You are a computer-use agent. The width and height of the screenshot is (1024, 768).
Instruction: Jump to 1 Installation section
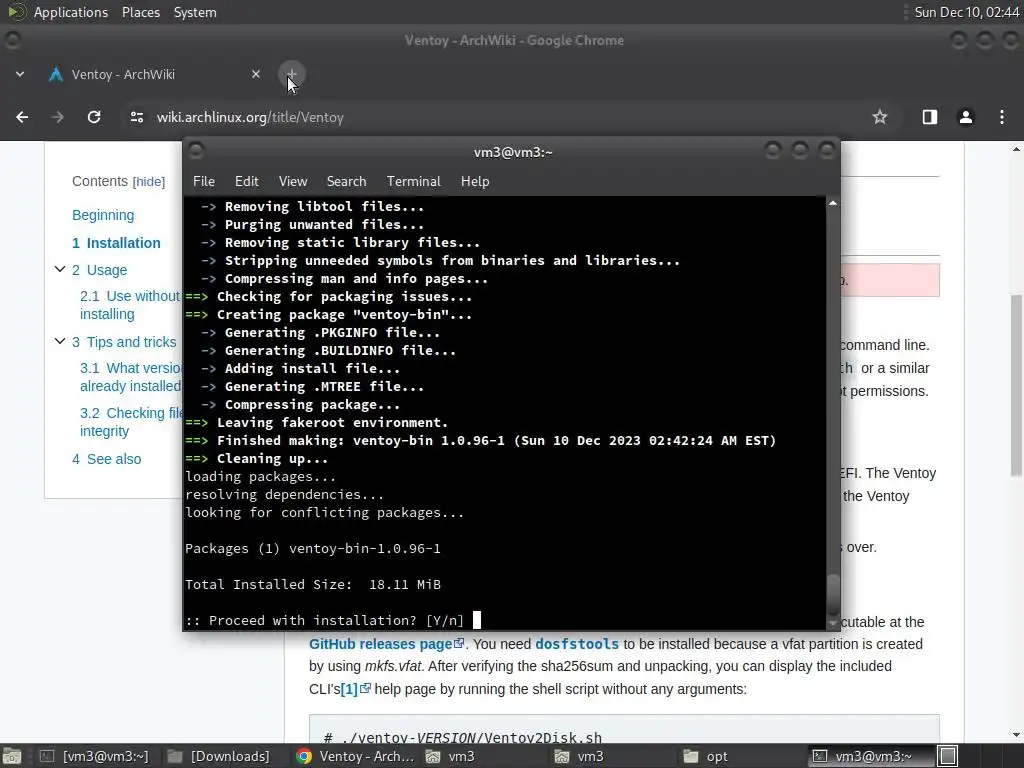[116, 243]
